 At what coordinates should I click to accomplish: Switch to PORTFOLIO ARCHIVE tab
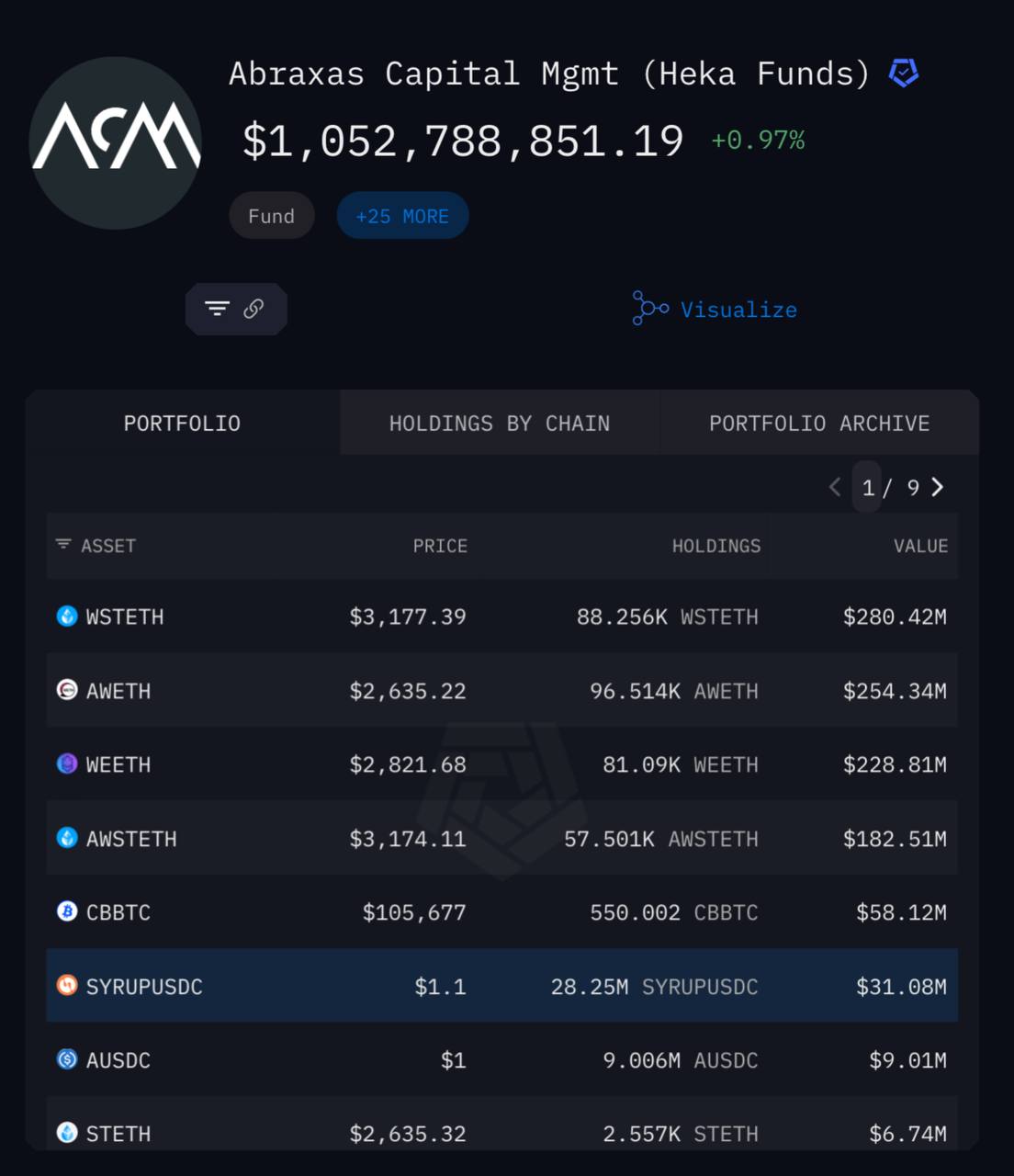[819, 424]
